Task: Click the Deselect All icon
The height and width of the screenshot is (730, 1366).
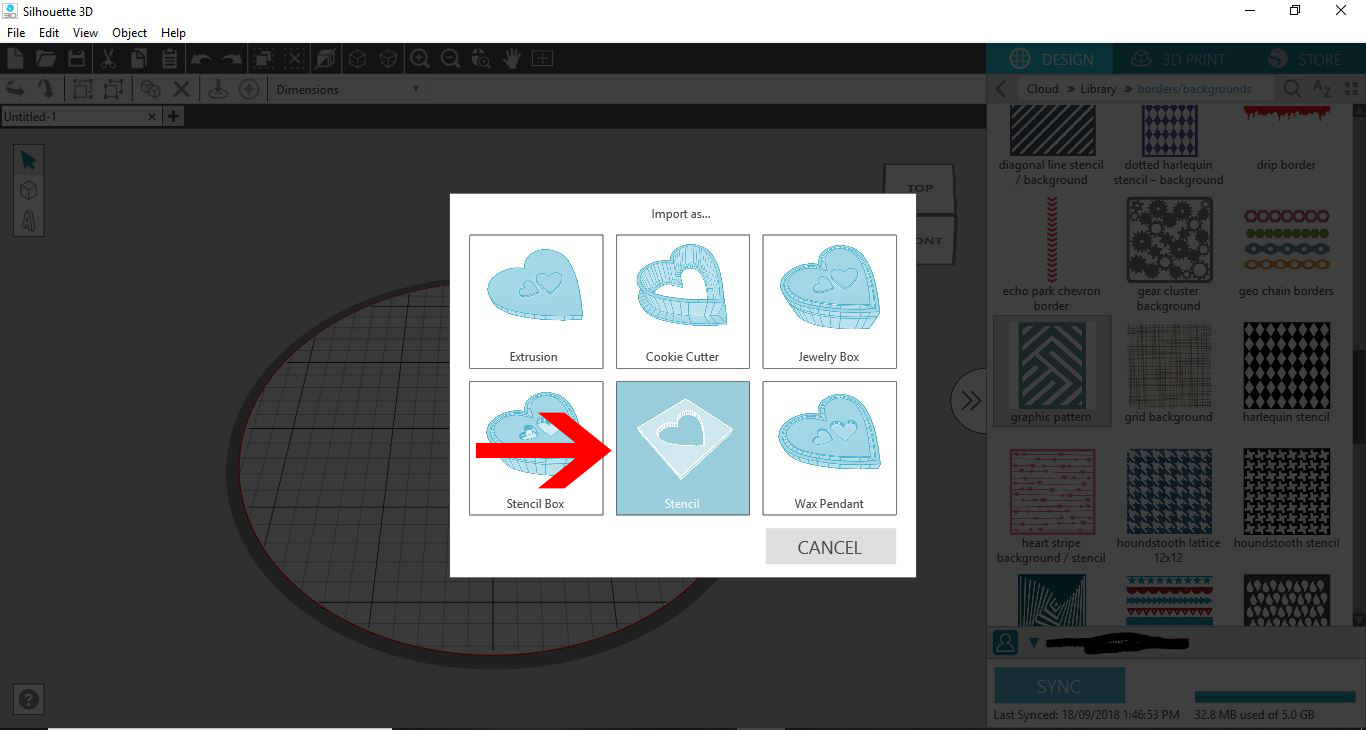Action: (294, 59)
